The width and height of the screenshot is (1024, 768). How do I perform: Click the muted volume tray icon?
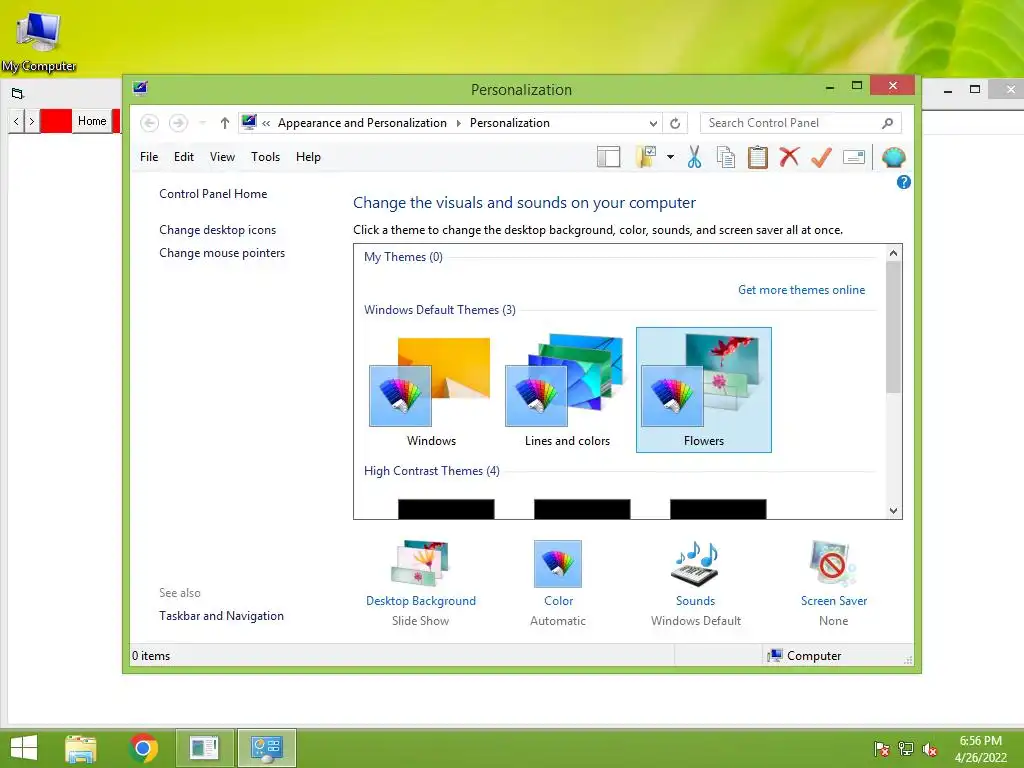[x=930, y=749]
